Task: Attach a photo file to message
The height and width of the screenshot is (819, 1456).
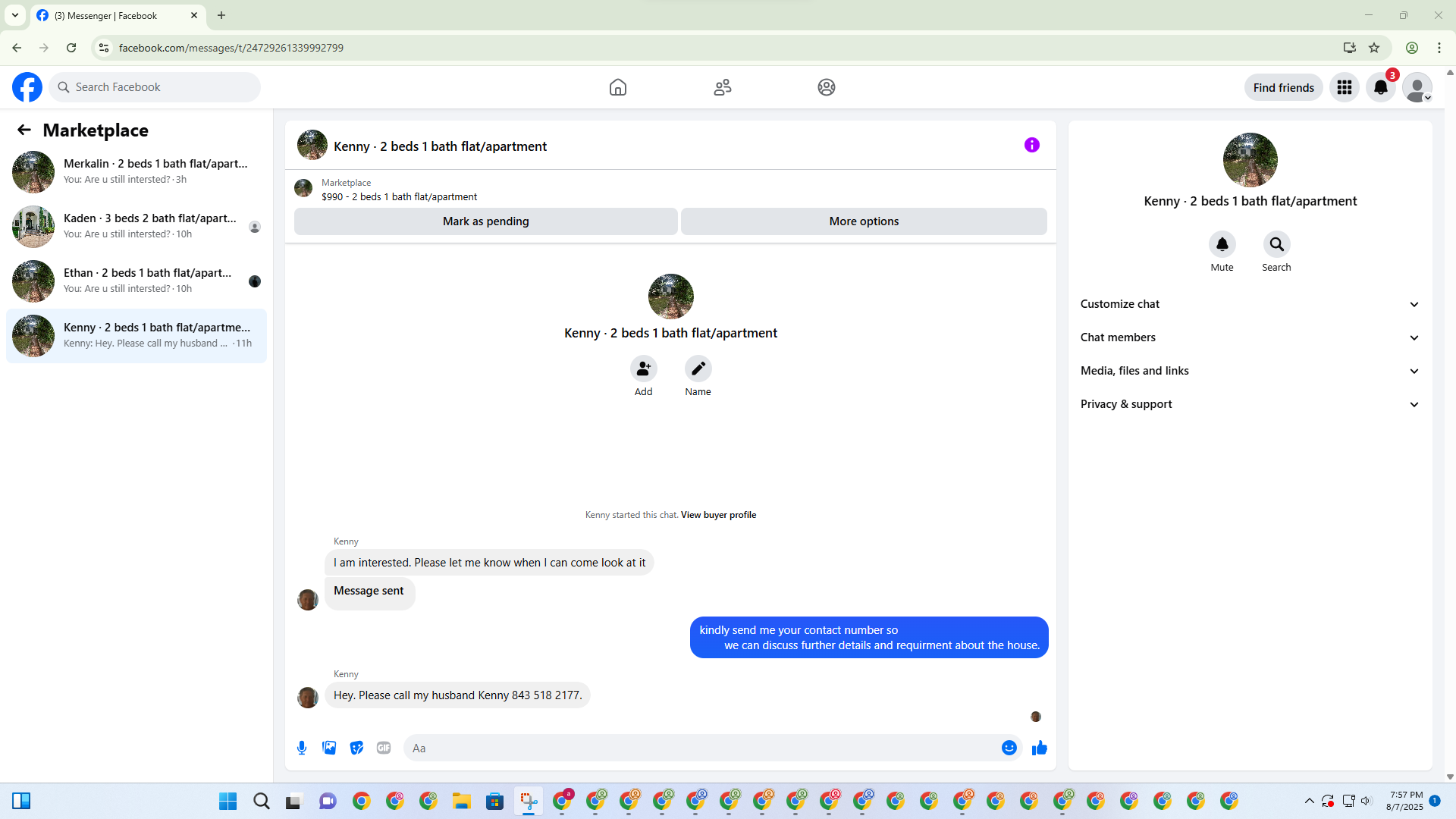Action: (x=329, y=748)
